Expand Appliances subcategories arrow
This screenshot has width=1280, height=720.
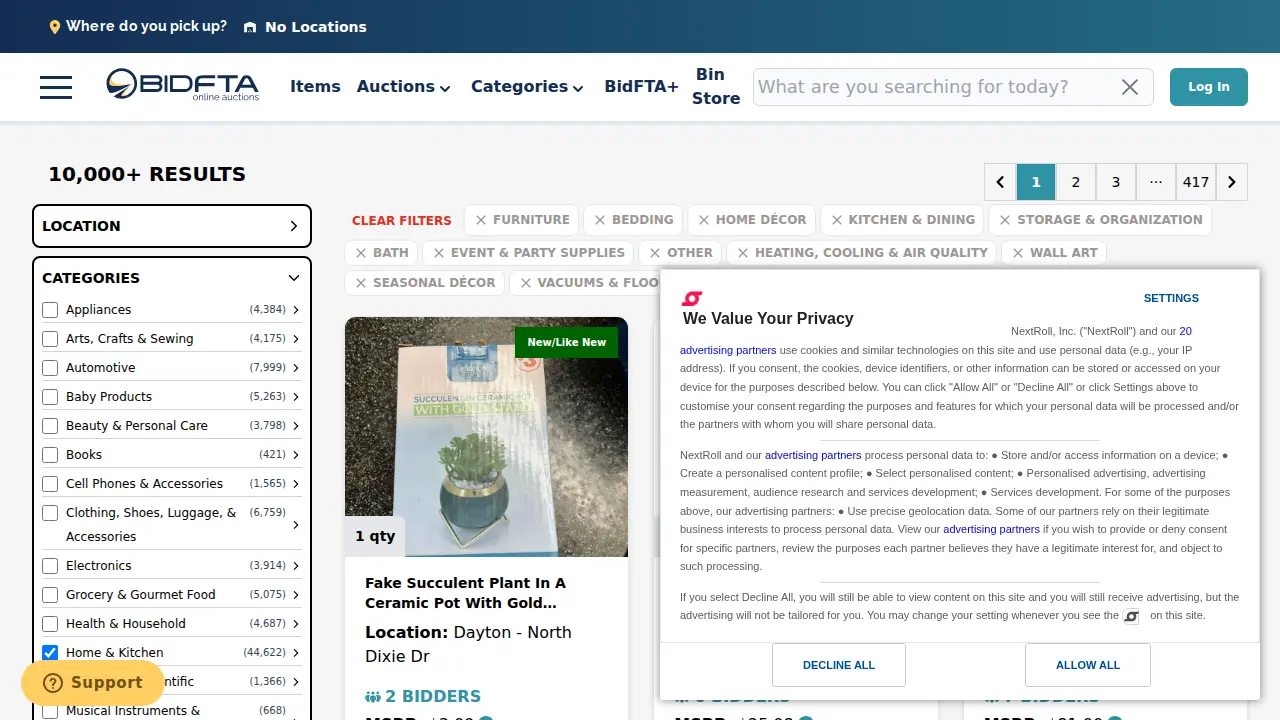[296, 311]
